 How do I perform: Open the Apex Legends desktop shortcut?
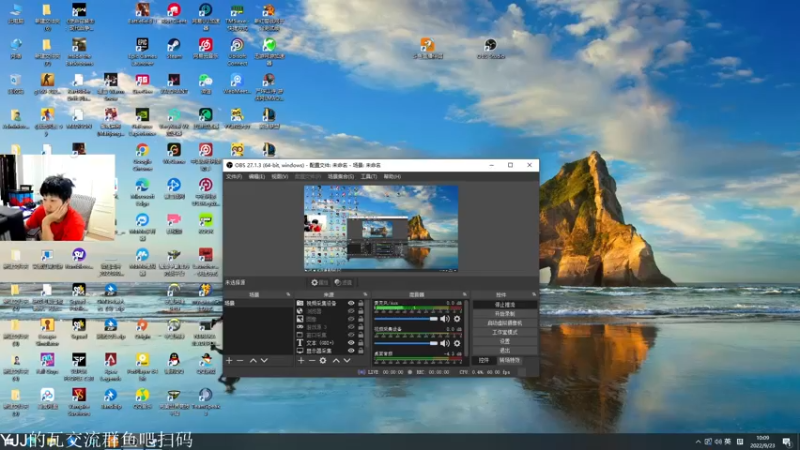[111, 367]
